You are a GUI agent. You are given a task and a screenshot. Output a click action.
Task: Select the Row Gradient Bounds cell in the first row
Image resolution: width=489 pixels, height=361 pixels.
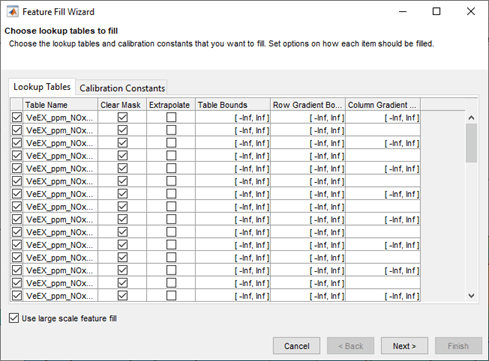pyautogui.click(x=308, y=117)
